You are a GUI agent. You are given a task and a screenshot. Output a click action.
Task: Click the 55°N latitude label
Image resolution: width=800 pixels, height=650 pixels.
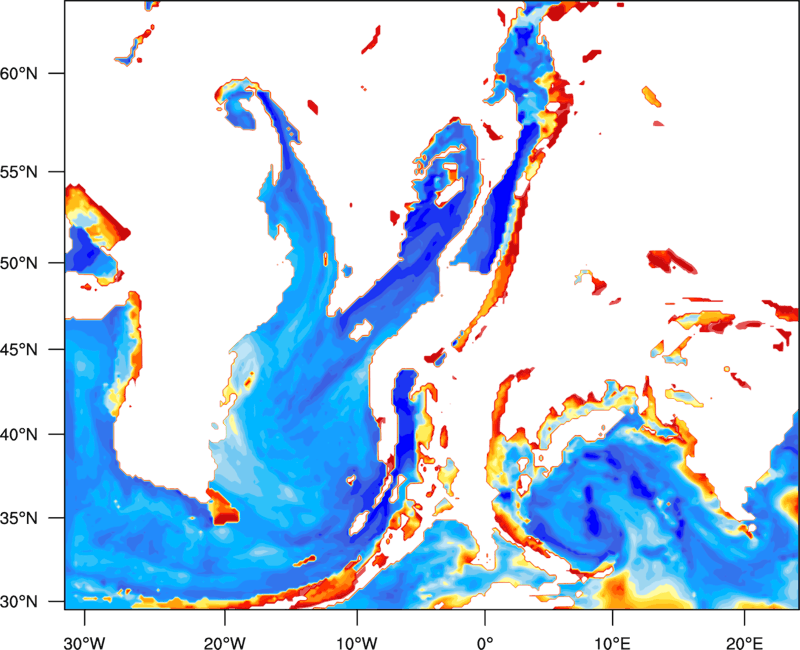click(19, 172)
